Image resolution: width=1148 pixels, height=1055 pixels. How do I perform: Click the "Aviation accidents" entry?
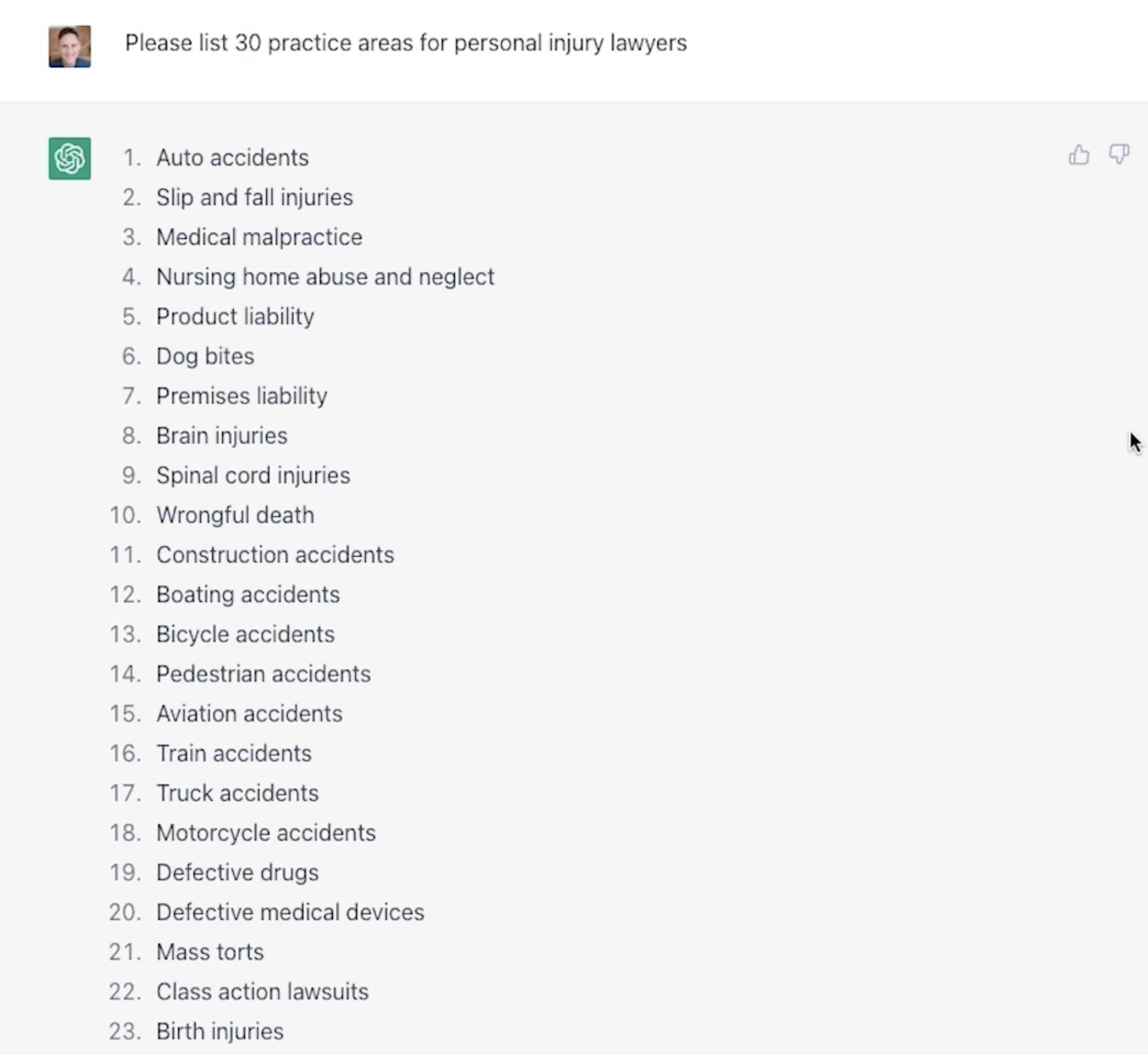[x=249, y=714]
